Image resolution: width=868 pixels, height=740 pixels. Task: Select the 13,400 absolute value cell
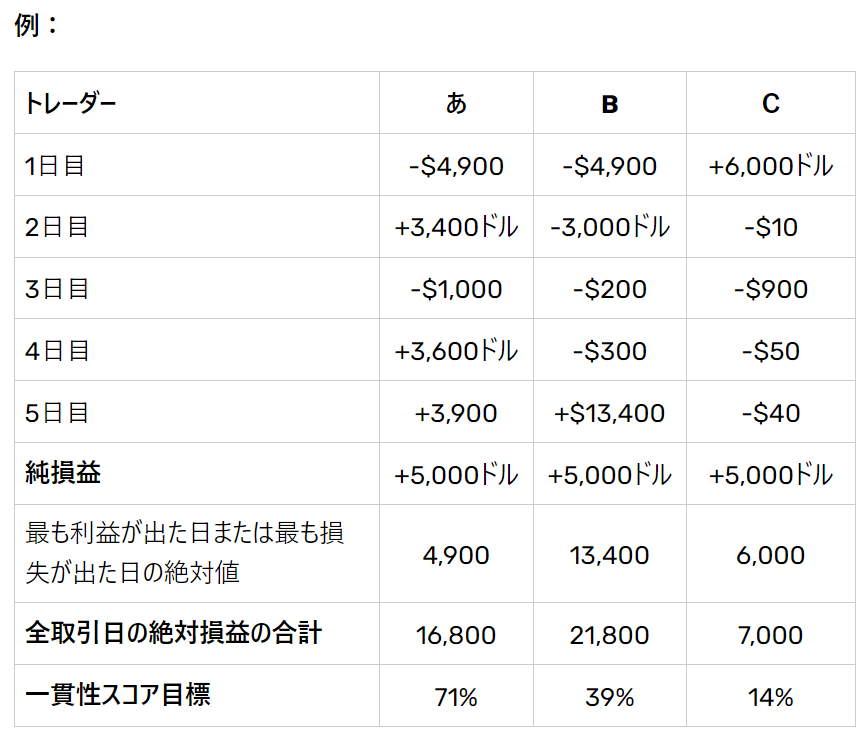pos(609,555)
